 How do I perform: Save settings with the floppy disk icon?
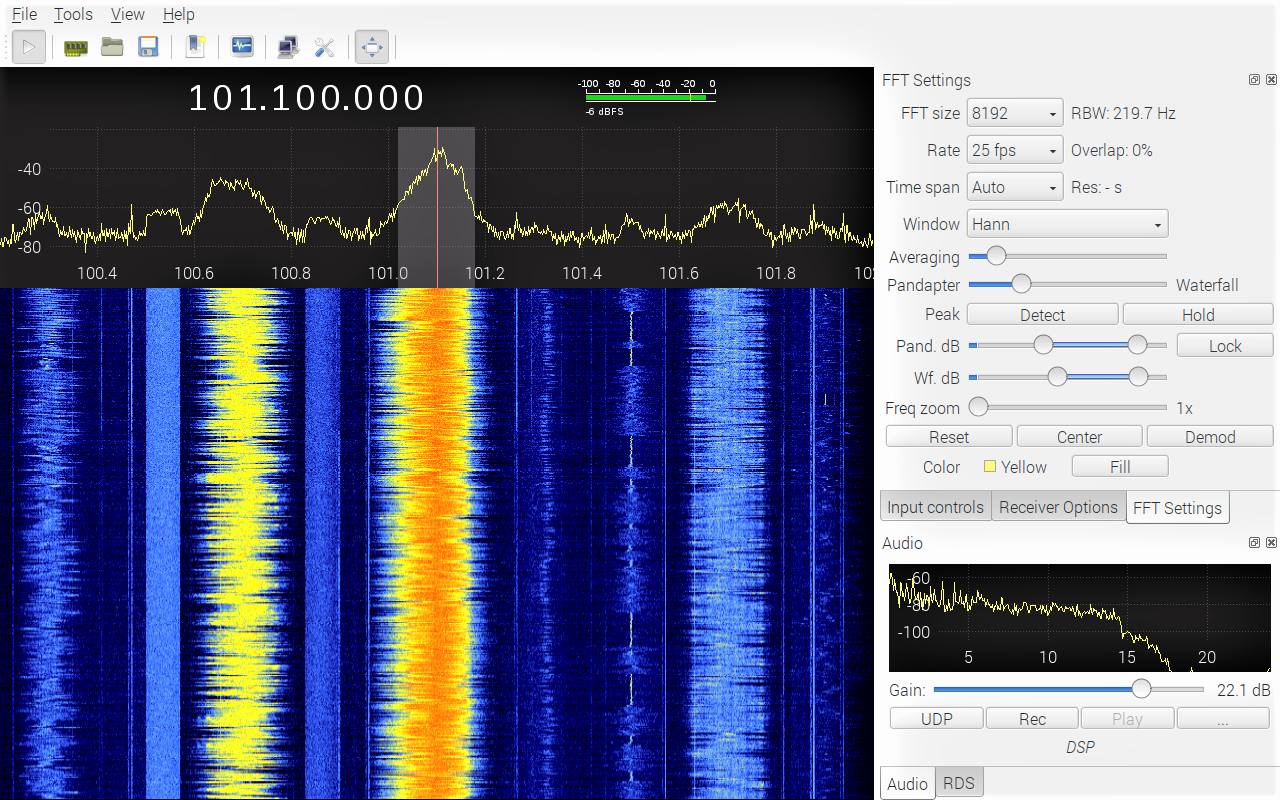point(148,47)
